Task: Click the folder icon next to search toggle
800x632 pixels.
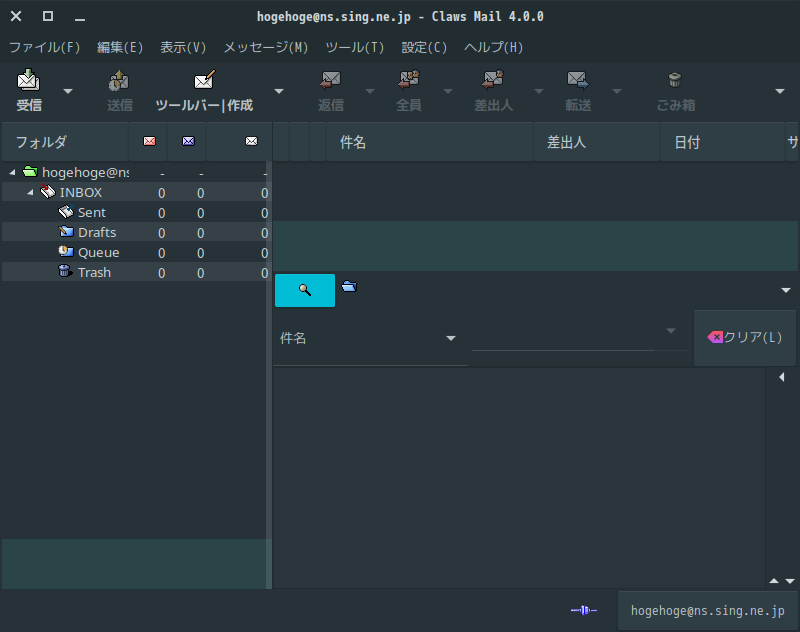Action: [349, 286]
